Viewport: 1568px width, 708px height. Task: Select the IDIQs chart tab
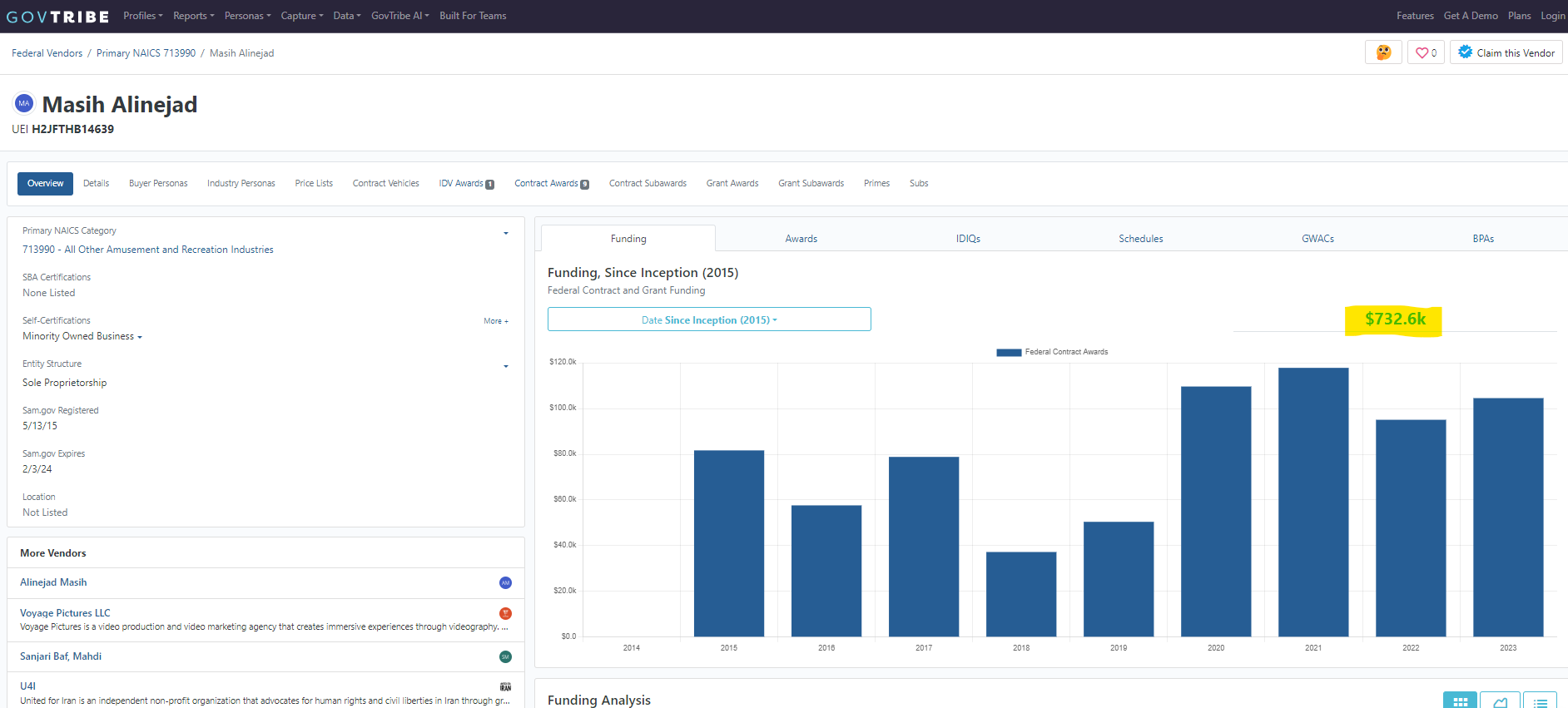pos(968,239)
